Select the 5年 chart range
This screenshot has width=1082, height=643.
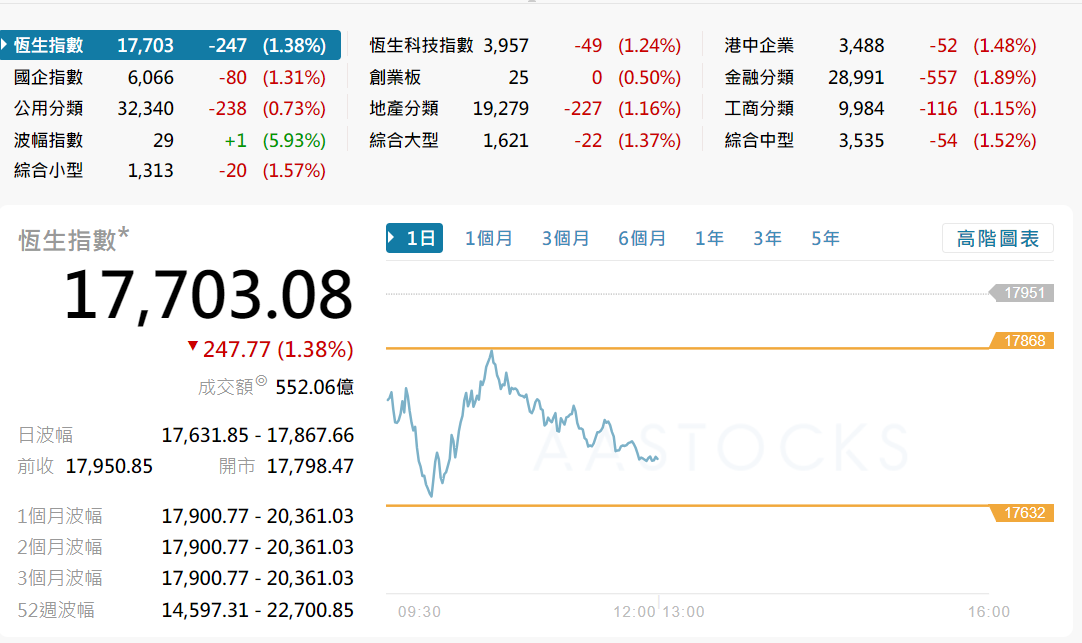[x=825, y=238]
